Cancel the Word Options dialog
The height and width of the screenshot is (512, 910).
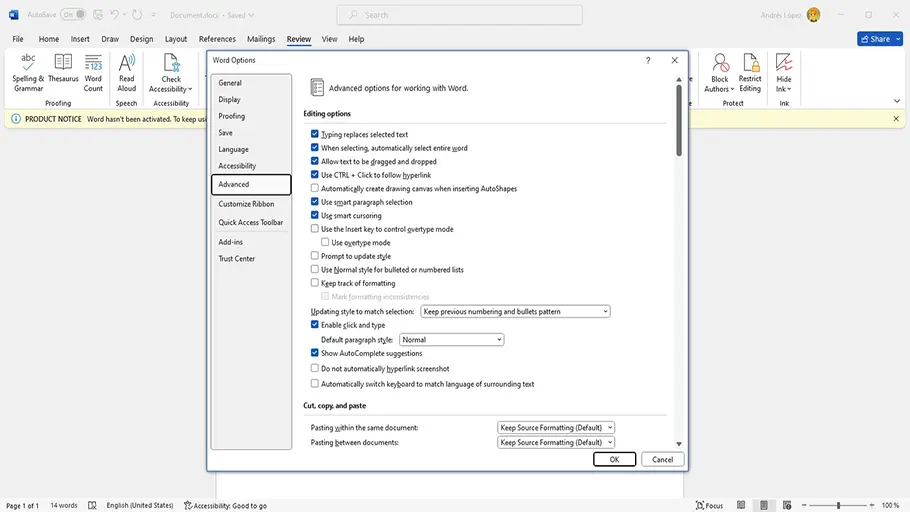pos(662,459)
